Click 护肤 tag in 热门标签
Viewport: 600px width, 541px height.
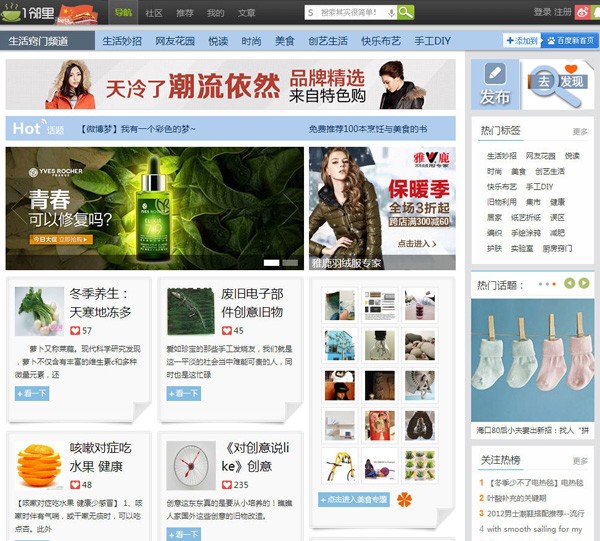(x=494, y=248)
